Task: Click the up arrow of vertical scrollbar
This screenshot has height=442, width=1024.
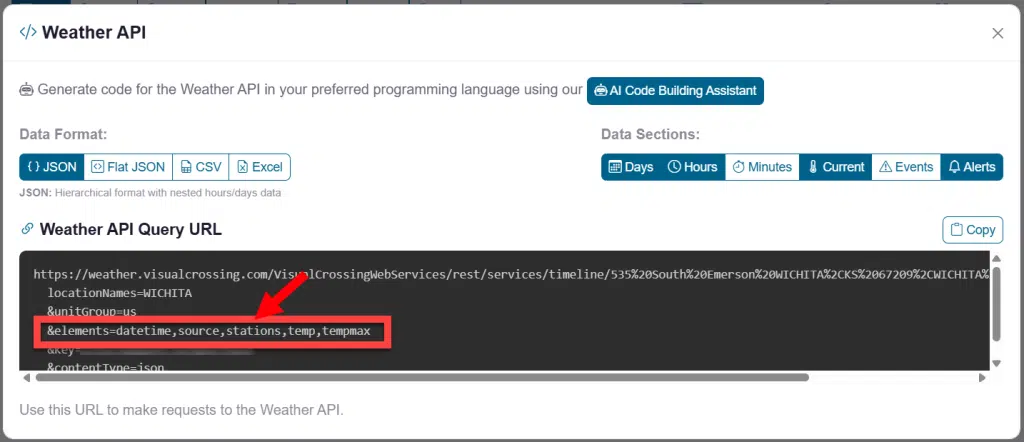Action: [997, 258]
